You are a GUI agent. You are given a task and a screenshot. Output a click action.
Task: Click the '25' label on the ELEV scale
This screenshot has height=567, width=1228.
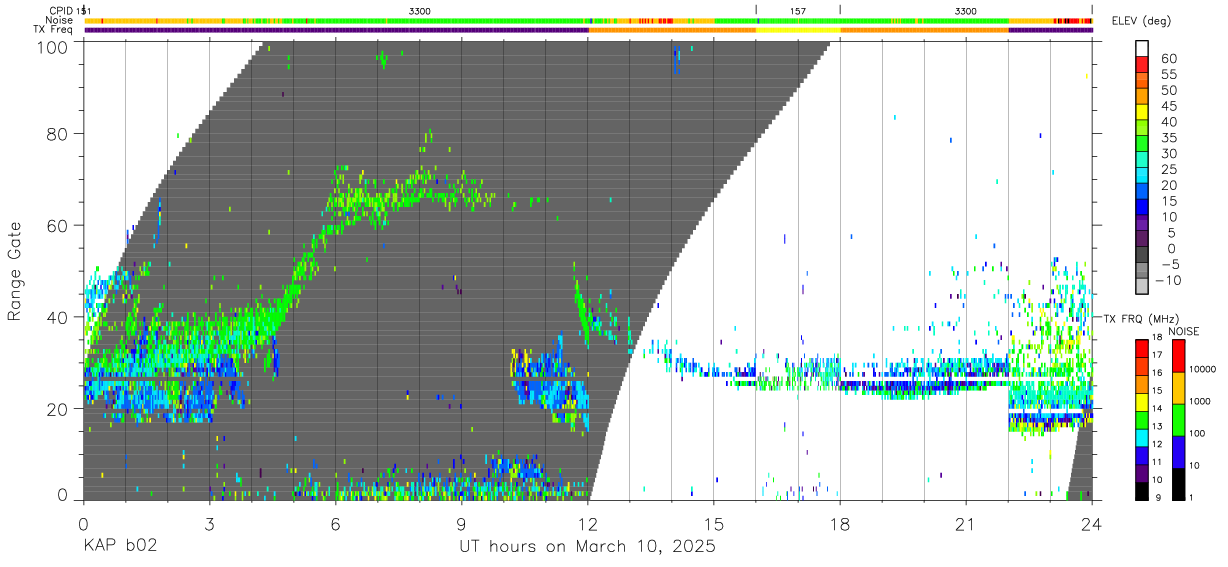[1167, 169]
